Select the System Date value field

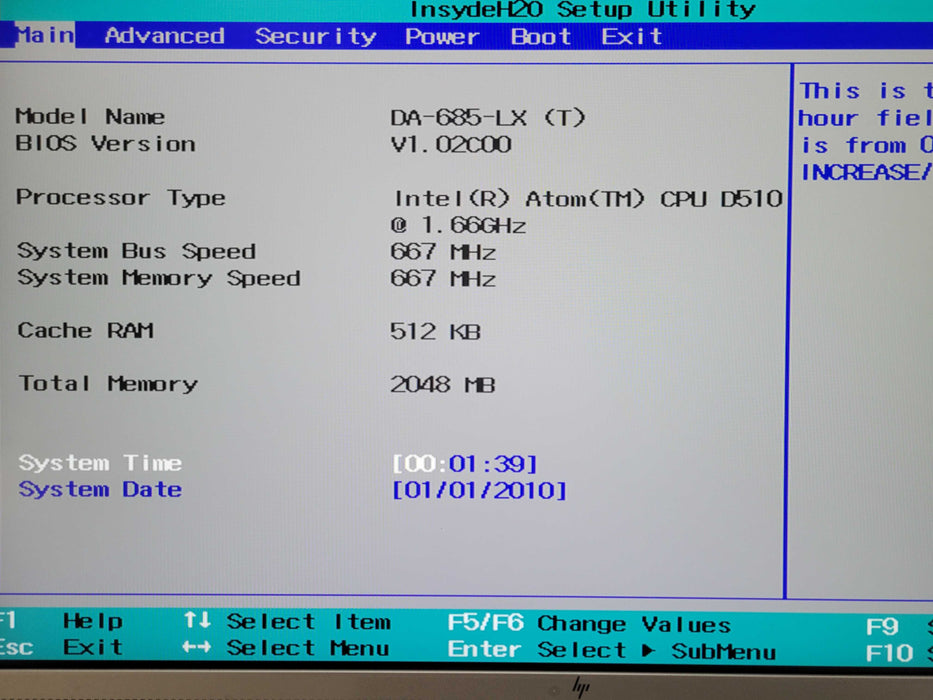tap(479, 491)
